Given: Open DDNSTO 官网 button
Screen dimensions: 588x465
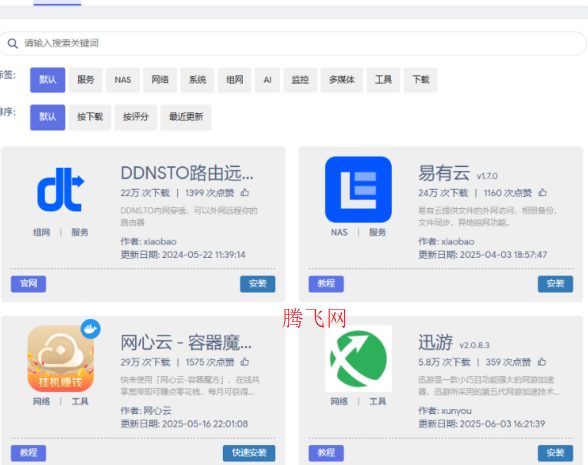Looking at the screenshot, I should click(28, 284).
